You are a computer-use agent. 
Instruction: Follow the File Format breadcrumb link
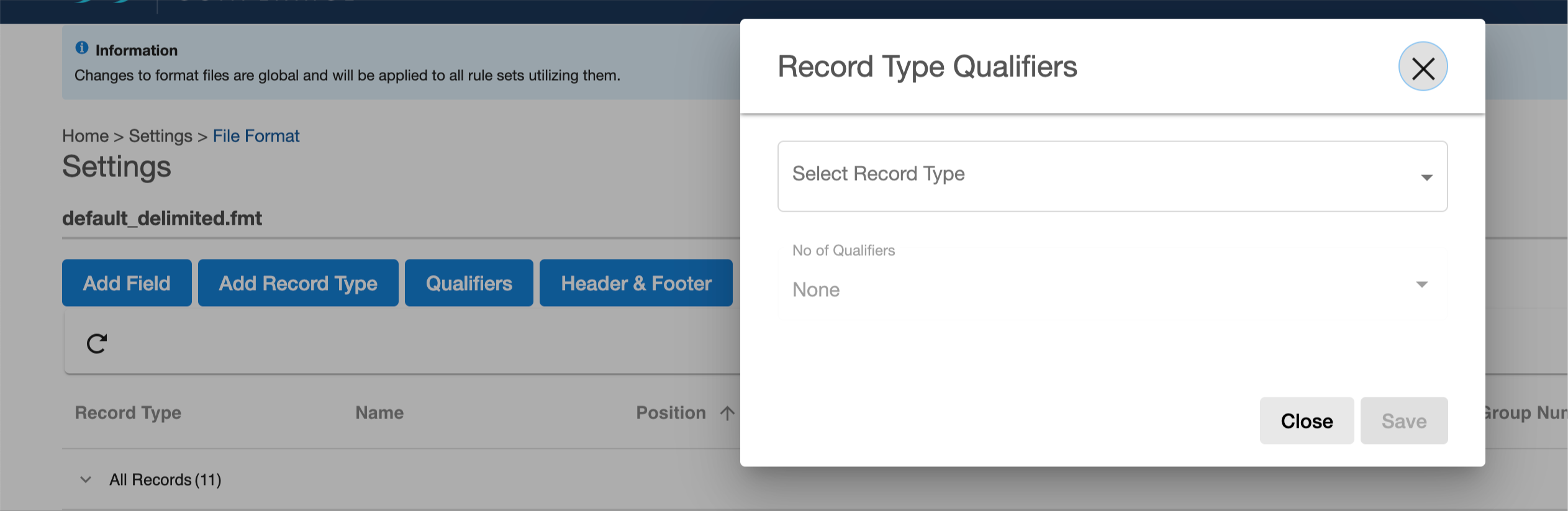pos(256,136)
